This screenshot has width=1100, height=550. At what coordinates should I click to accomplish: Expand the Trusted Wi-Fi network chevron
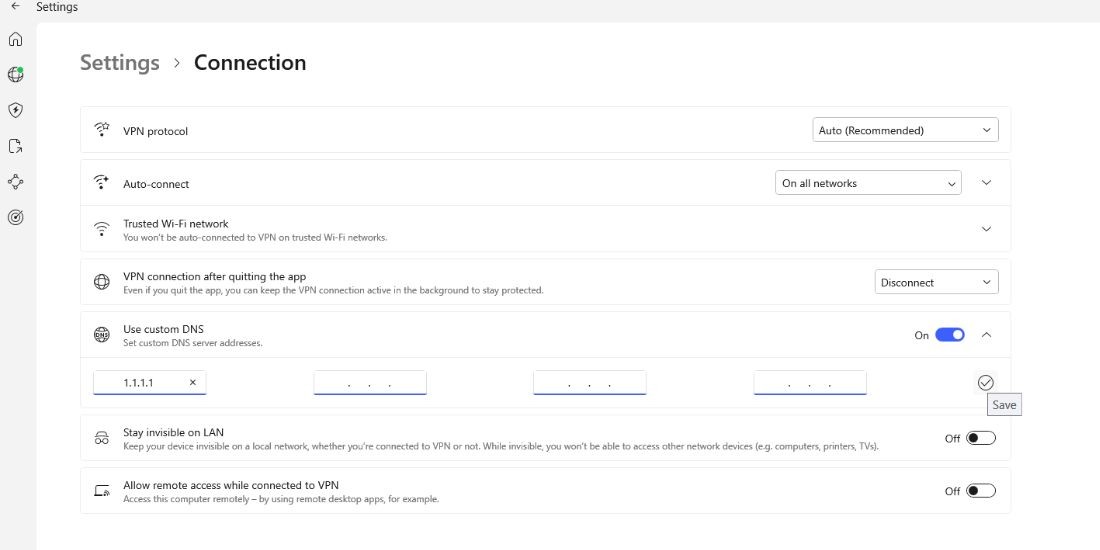point(986,229)
